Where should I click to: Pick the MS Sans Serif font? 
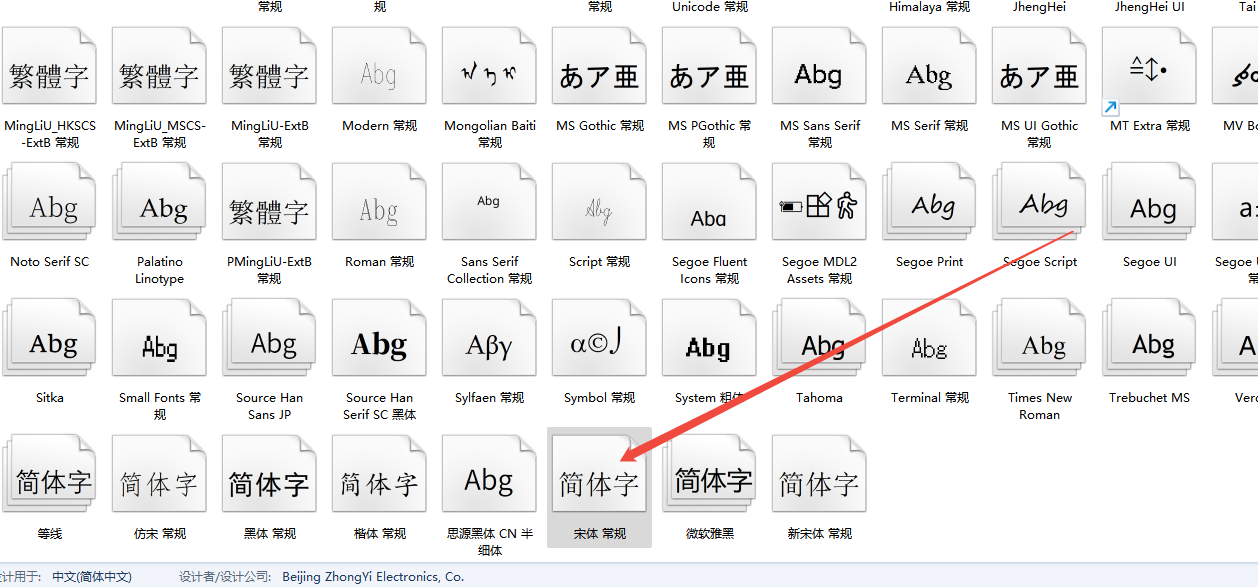click(x=820, y=66)
